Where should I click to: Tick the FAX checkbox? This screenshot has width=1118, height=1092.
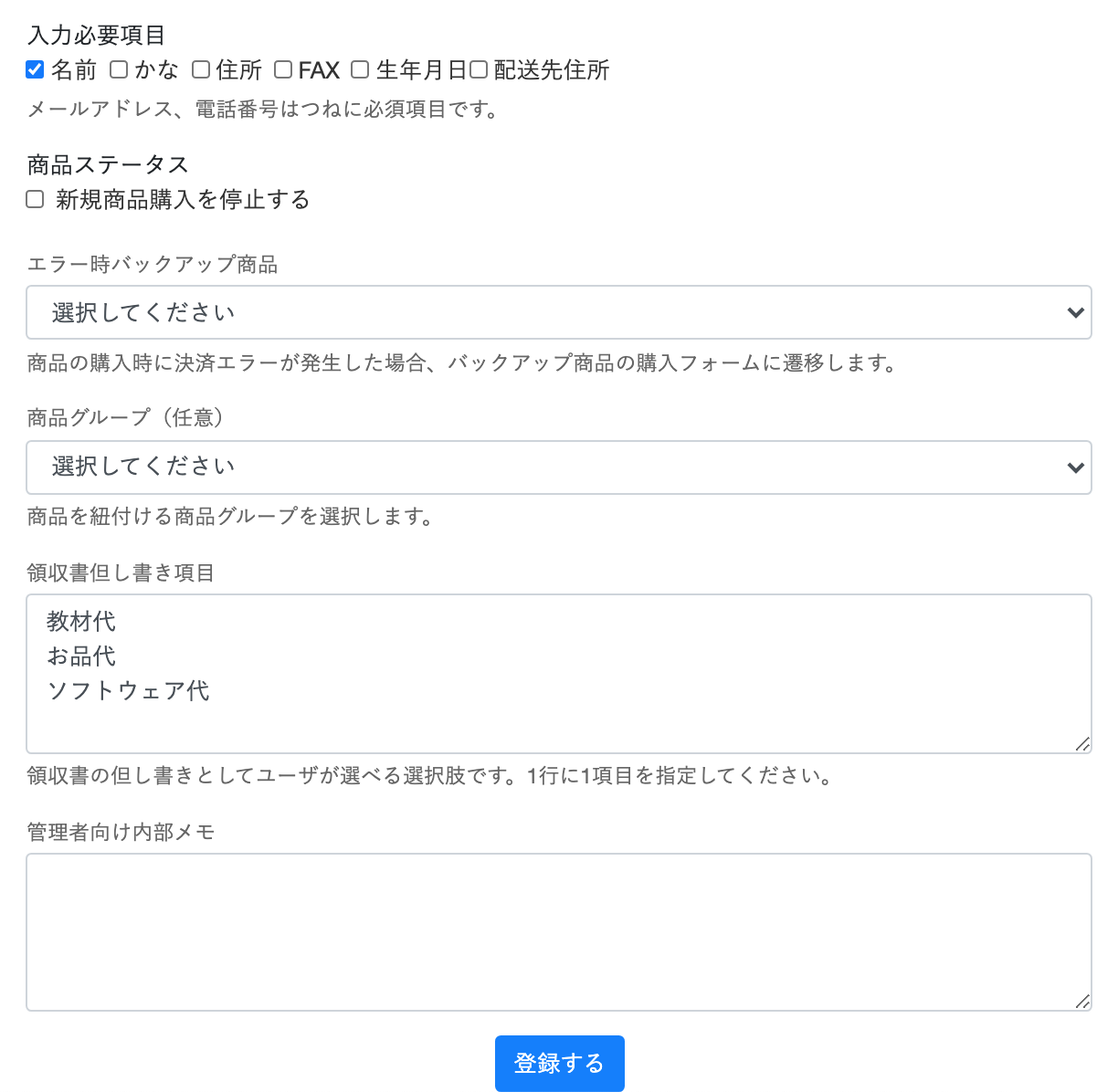tap(283, 69)
